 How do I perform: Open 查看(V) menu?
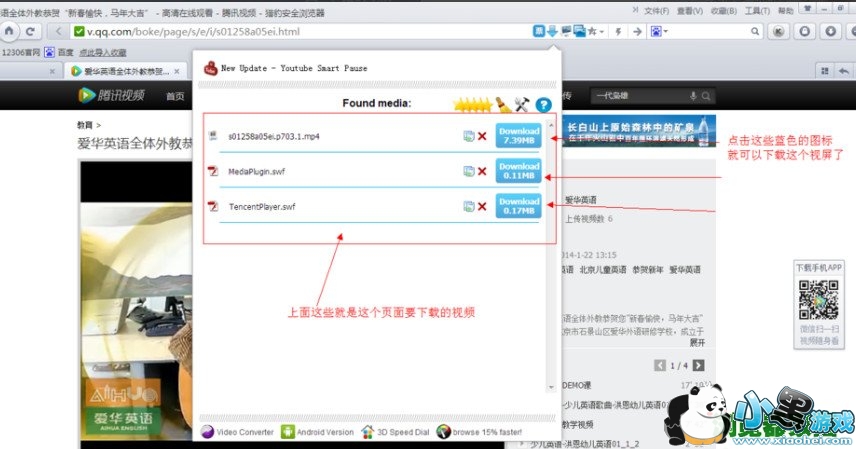689,11
